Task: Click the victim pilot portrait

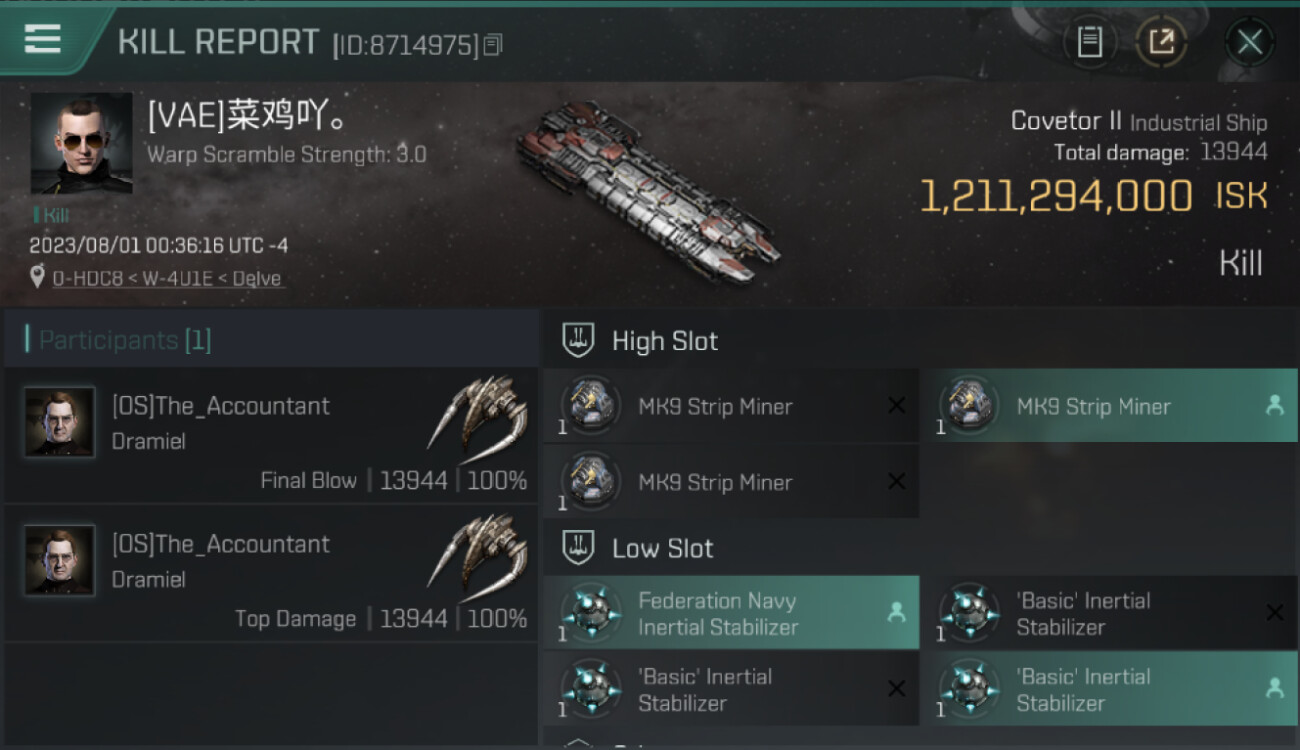Action: click(x=81, y=143)
